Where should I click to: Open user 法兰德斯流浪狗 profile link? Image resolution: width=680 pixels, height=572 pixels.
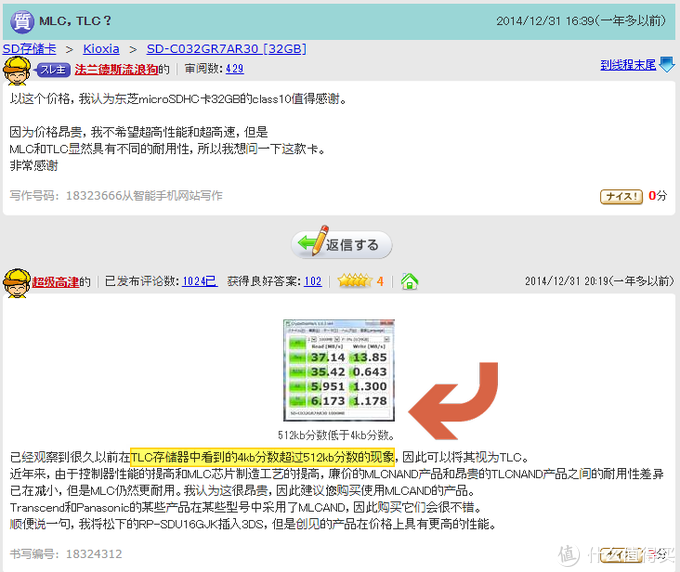pos(116,69)
